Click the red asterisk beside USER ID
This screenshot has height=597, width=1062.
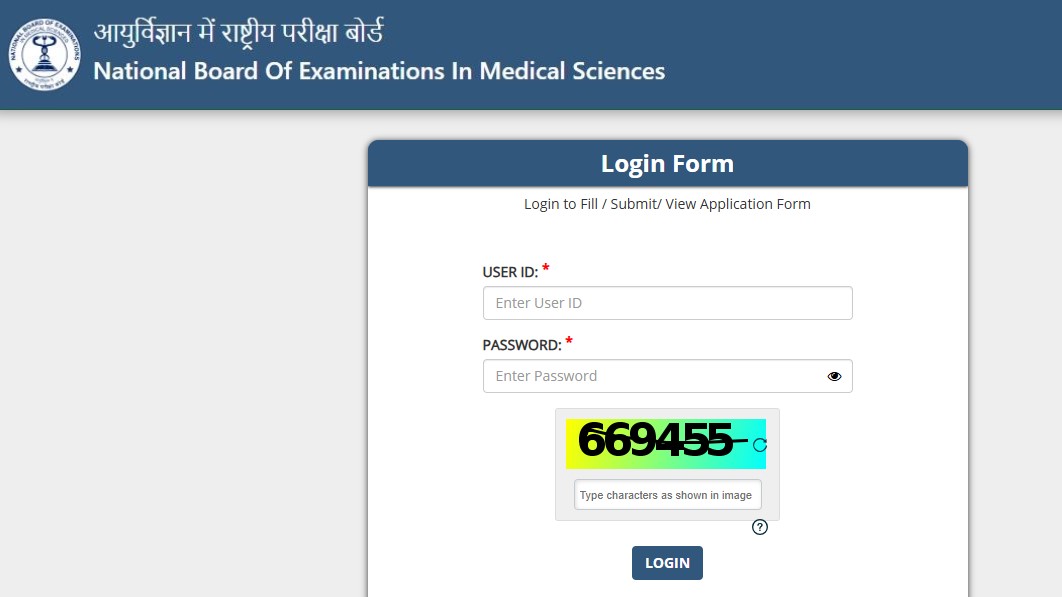pos(546,266)
